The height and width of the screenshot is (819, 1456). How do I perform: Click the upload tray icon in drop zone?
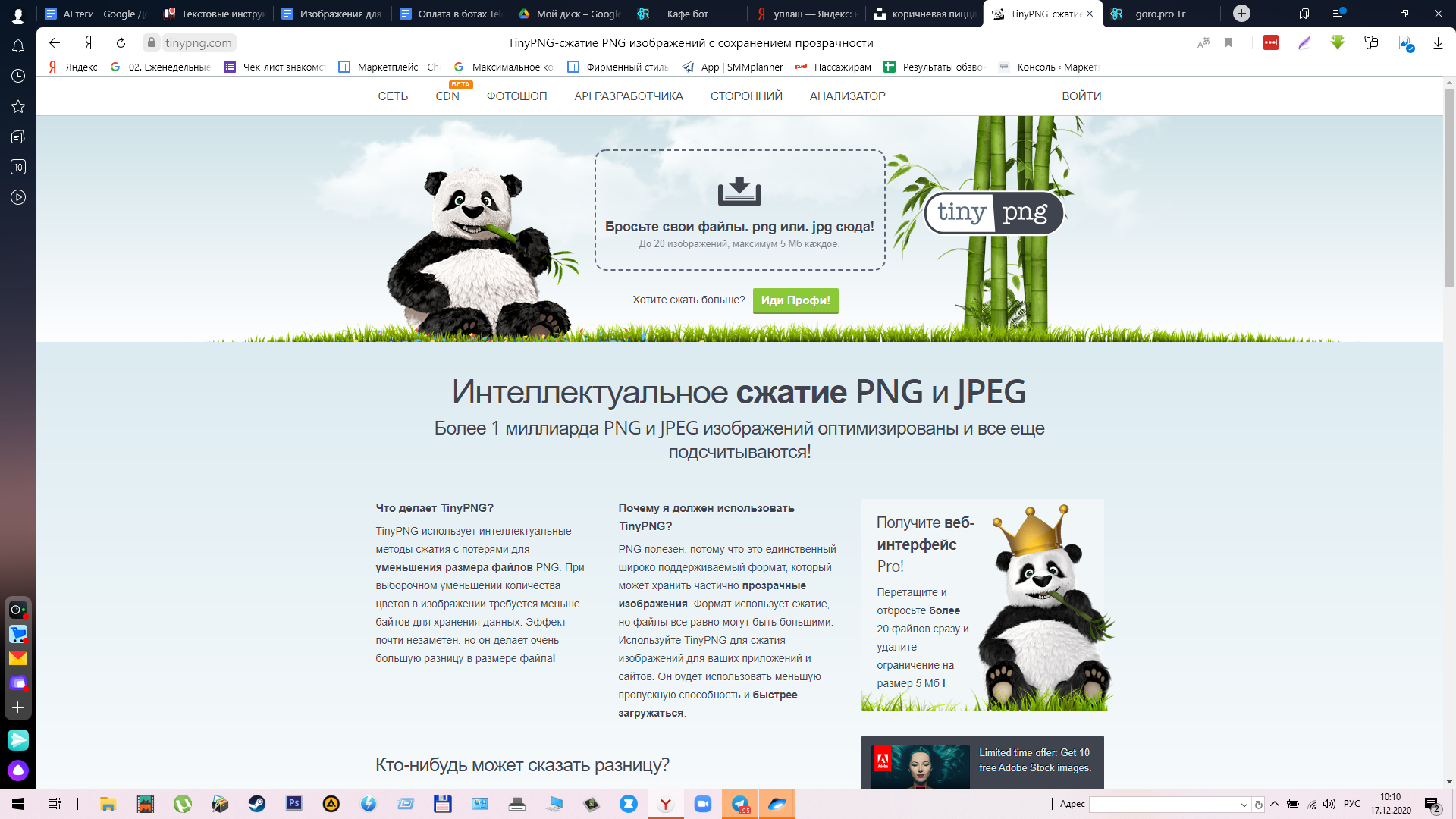click(x=739, y=192)
